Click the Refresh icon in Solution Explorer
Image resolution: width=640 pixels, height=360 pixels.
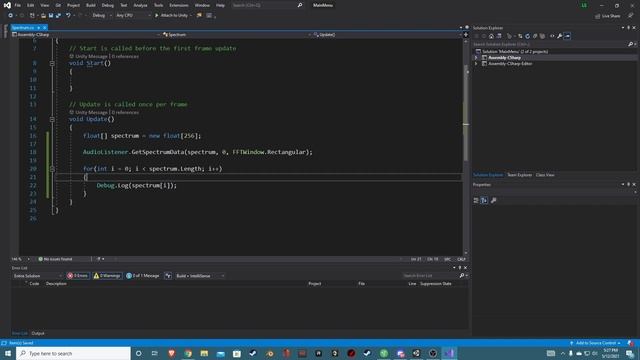pyautogui.click(x=527, y=36)
